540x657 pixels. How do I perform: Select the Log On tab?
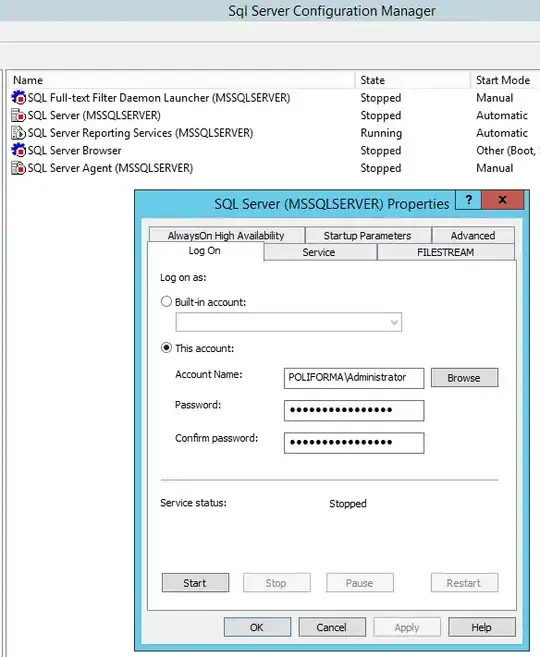(204, 251)
